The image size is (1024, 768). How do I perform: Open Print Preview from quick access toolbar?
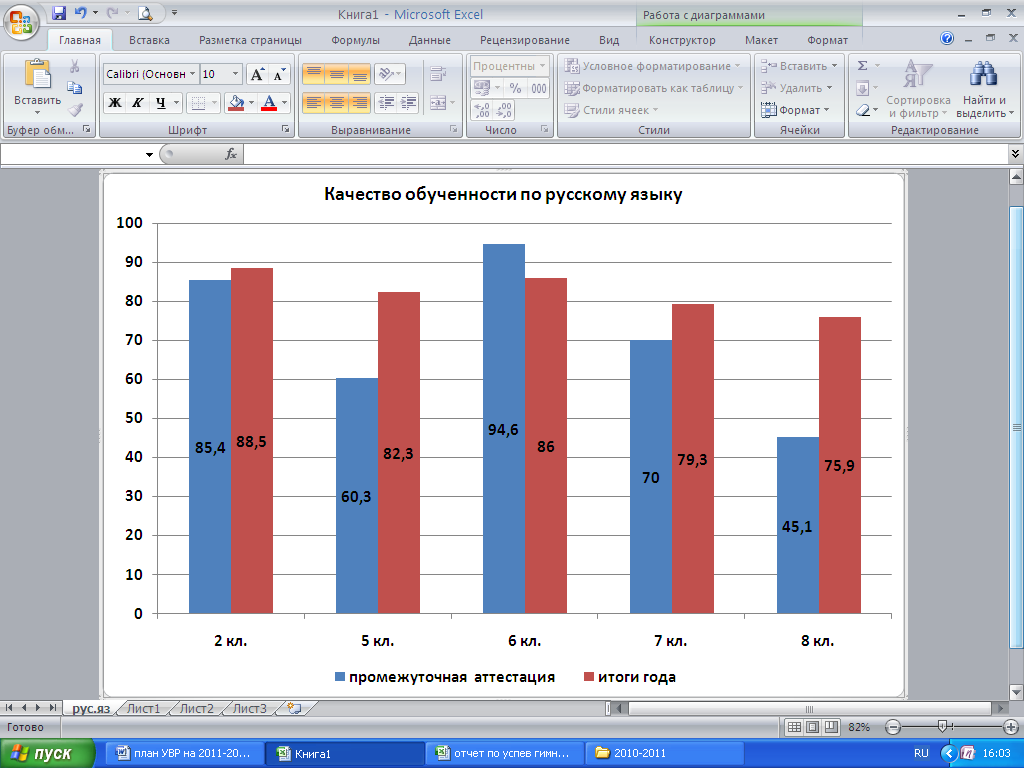coord(145,13)
